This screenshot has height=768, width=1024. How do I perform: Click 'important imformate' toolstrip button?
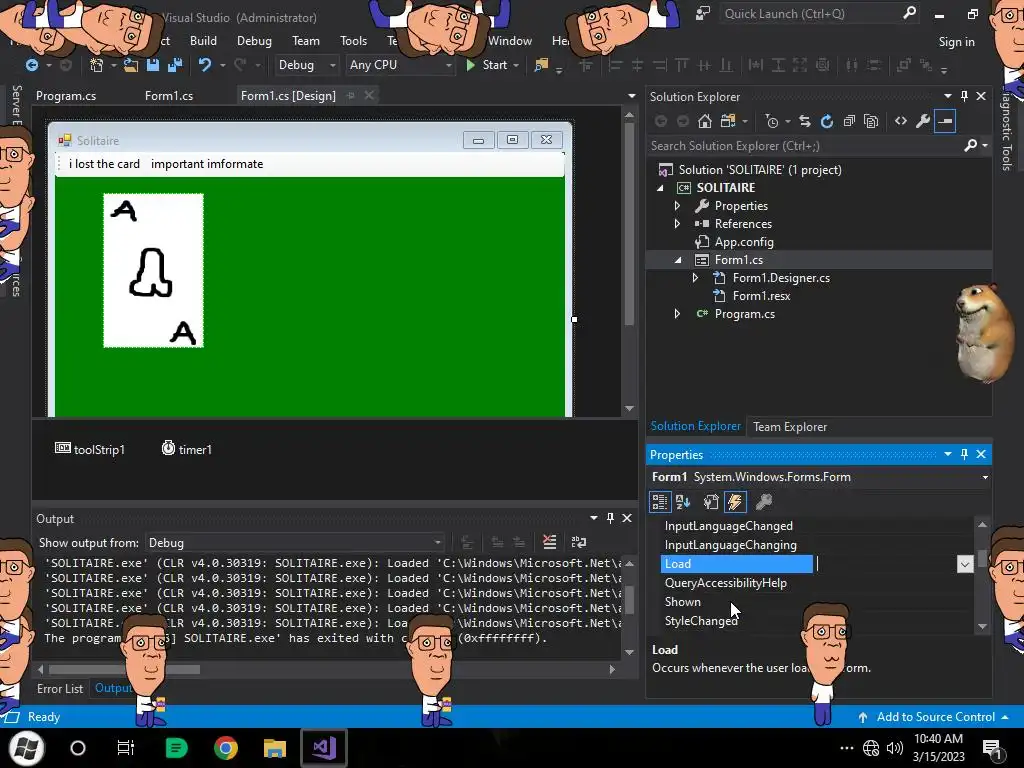(x=207, y=164)
